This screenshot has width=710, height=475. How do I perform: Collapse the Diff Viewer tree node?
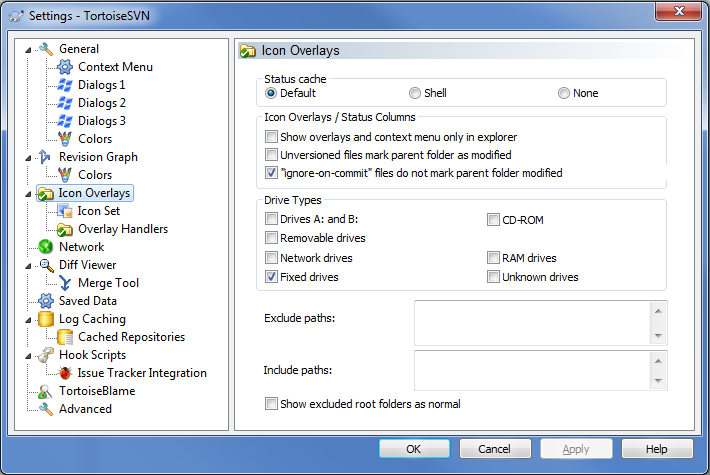point(28,266)
